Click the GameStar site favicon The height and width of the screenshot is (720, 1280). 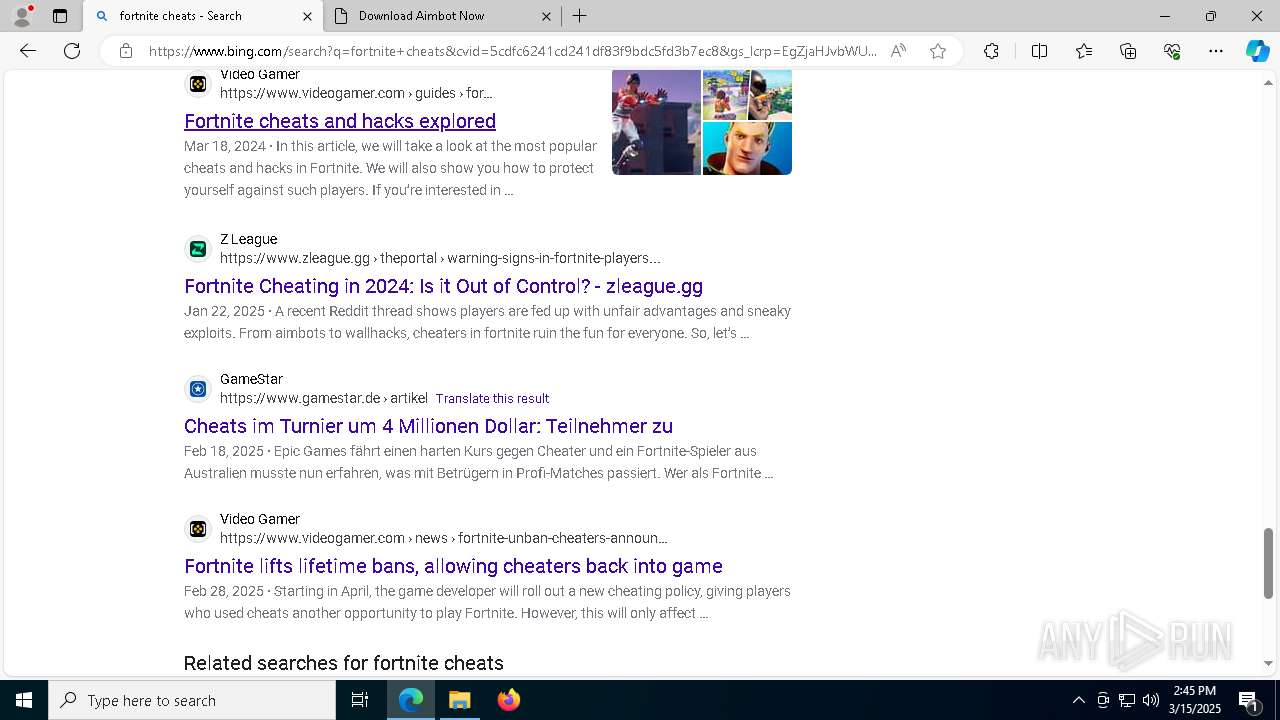point(198,389)
